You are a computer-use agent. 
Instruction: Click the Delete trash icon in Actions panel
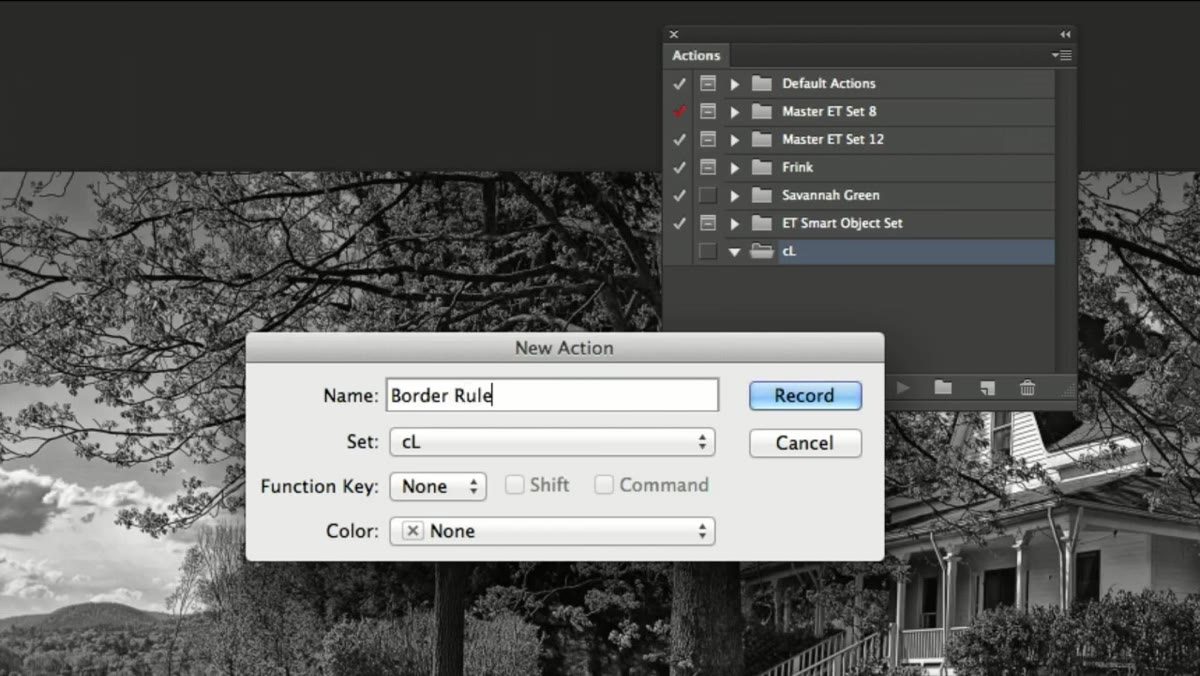[x=1027, y=387]
